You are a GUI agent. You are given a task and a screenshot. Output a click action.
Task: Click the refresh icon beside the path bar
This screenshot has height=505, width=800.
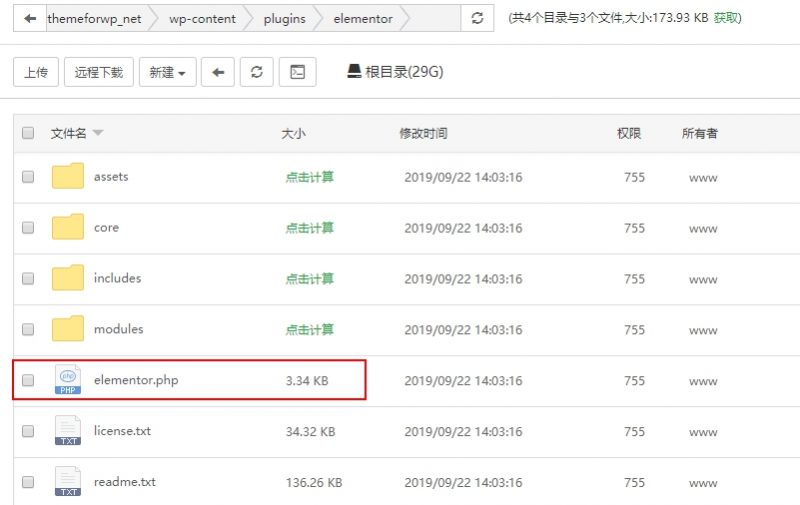pyautogui.click(x=477, y=19)
